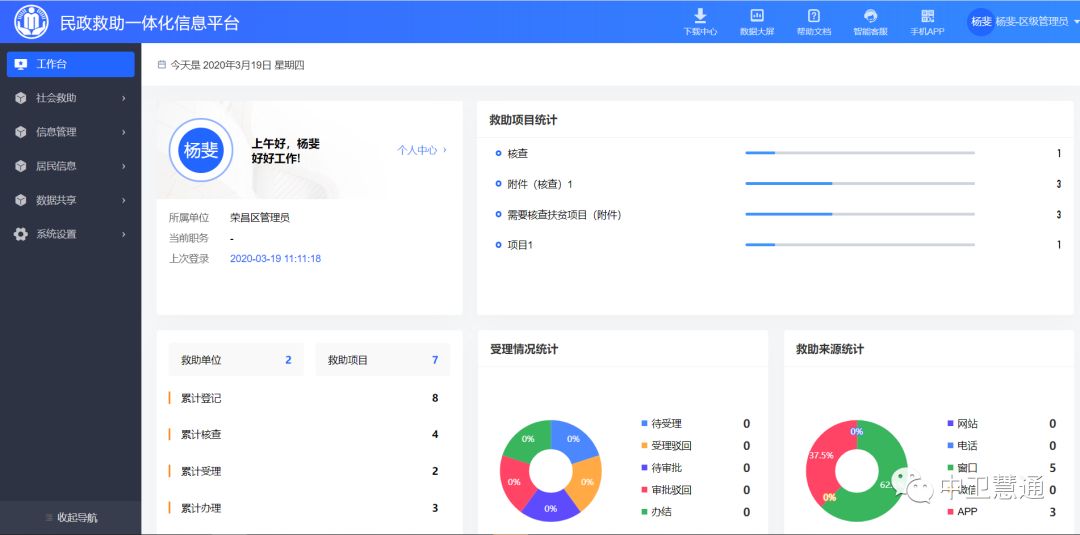Click the 附件（核查）1 progress bar
The image size is (1080, 535).
(x=860, y=183)
